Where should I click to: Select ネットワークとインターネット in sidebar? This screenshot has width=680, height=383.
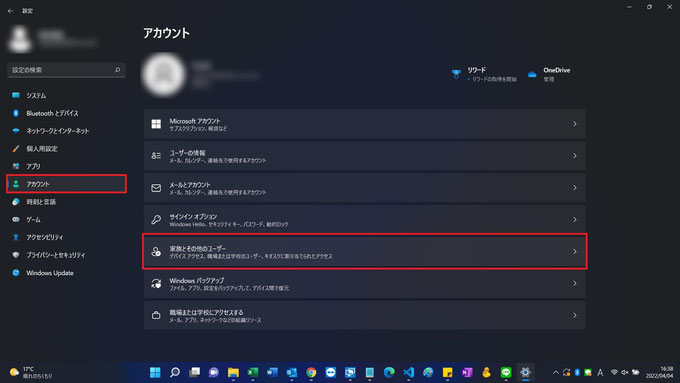(66, 131)
